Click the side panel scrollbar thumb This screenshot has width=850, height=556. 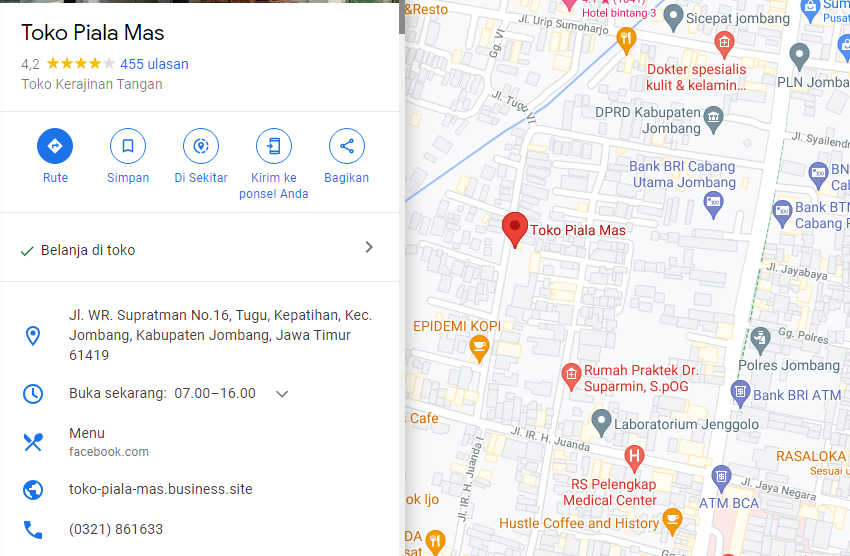pyautogui.click(x=402, y=17)
